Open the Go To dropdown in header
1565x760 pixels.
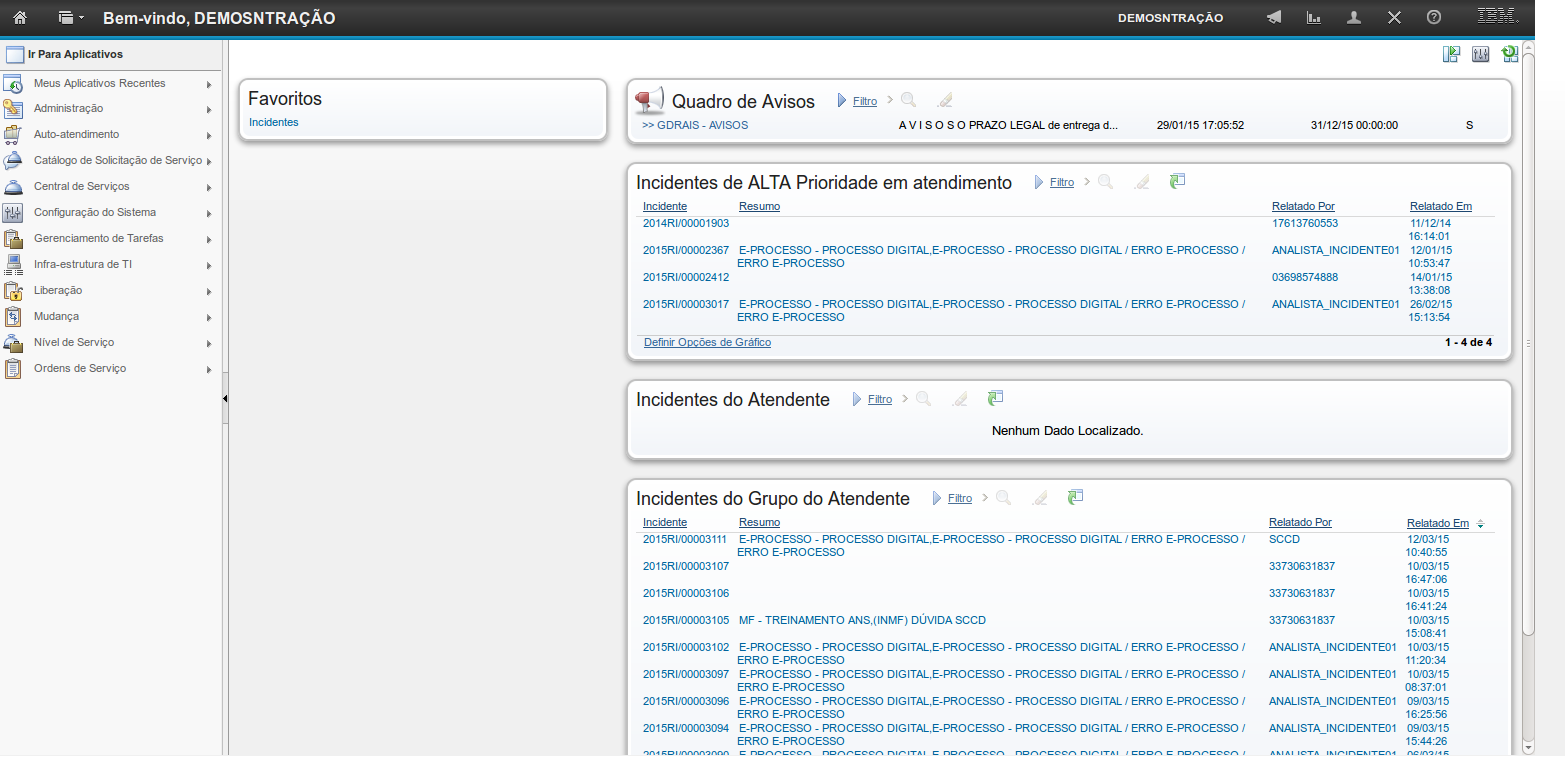click(70, 18)
